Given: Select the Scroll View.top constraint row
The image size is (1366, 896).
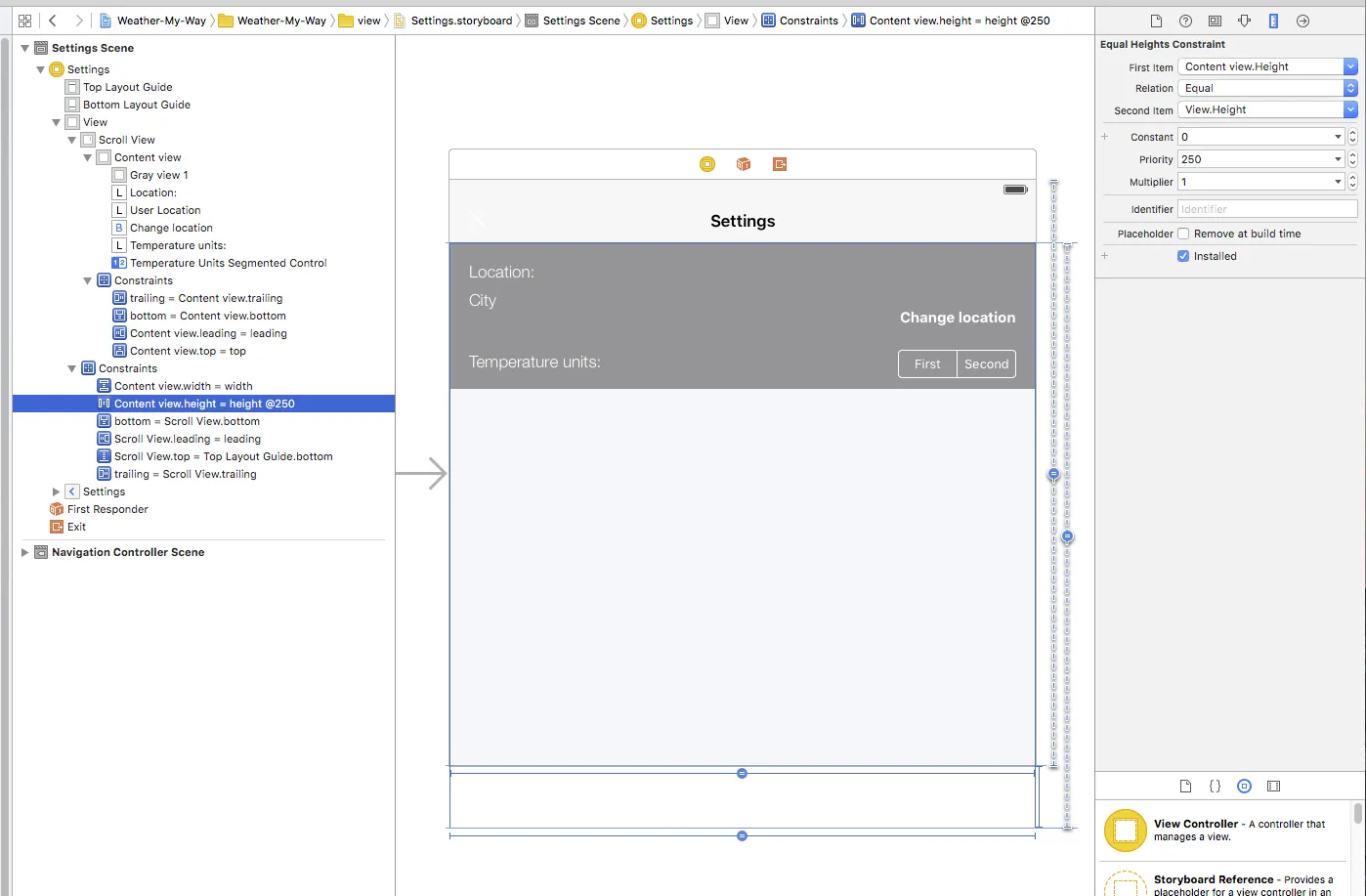Looking at the screenshot, I should click(203, 456).
